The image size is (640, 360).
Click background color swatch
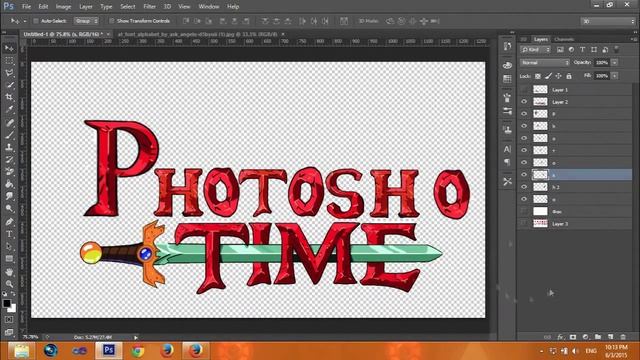(12, 308)
